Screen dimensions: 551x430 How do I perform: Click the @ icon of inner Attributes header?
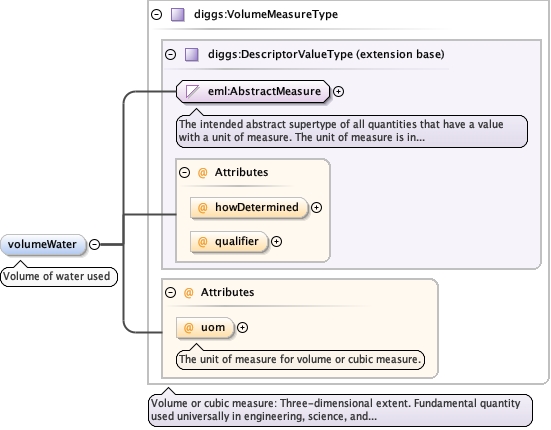(202, 172)
